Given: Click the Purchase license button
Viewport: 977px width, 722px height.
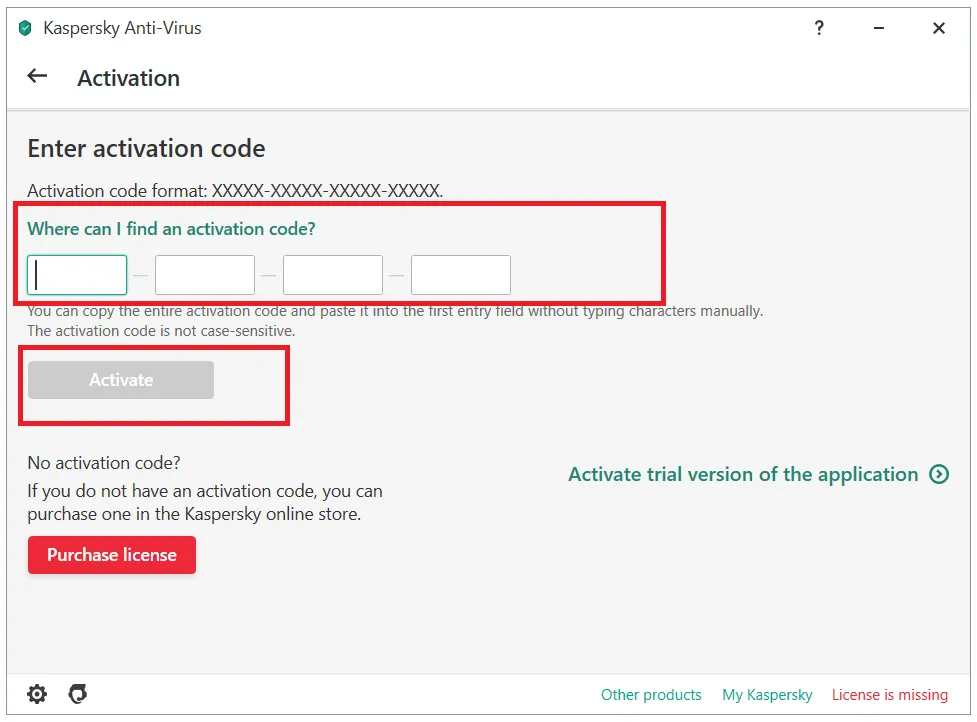Looking at the screenshot, I should tap(112, 555).
